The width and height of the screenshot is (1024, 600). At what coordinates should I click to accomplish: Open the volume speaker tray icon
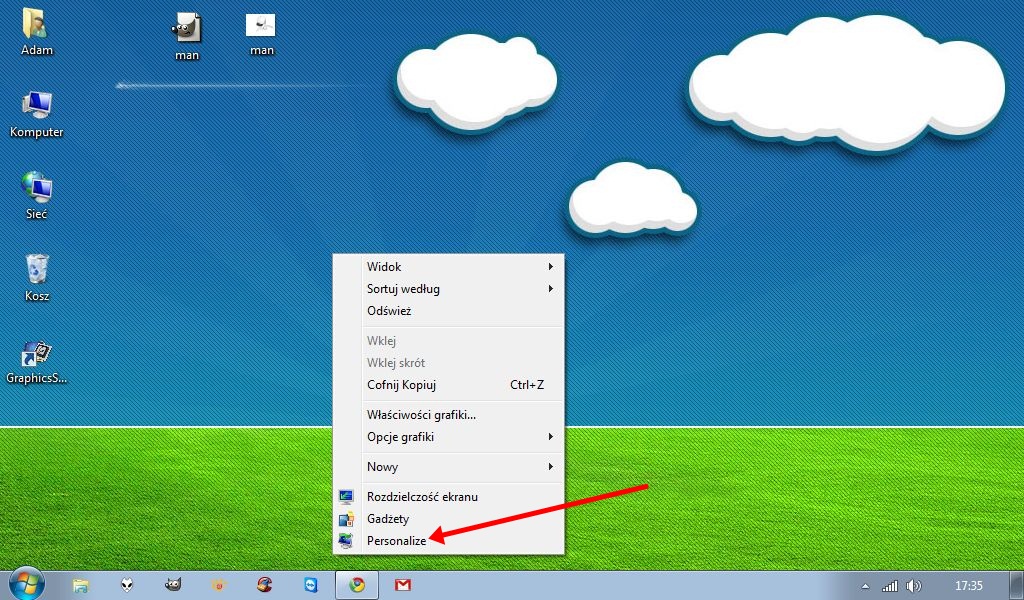[x=914, y=586]
